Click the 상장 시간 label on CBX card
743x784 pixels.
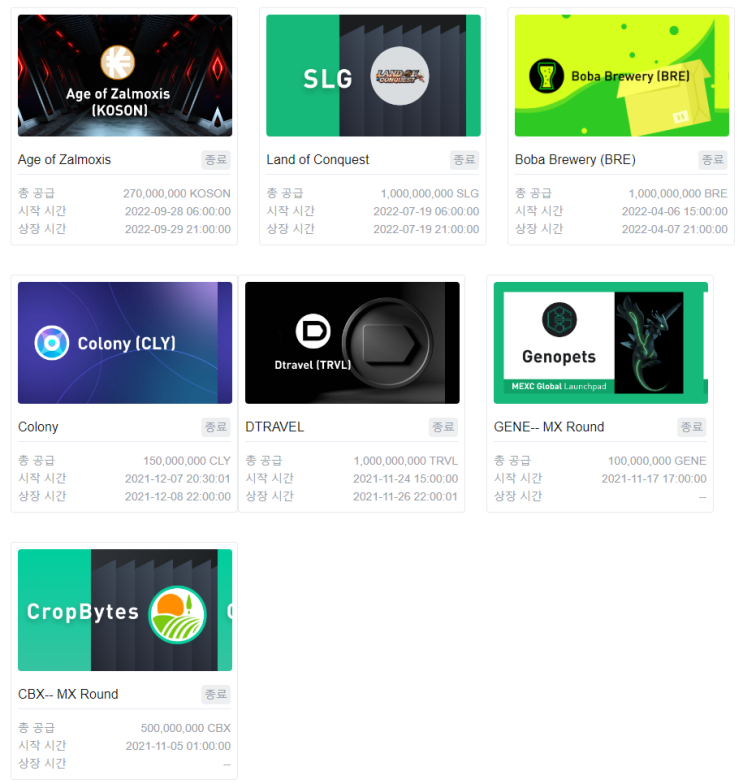42,764
